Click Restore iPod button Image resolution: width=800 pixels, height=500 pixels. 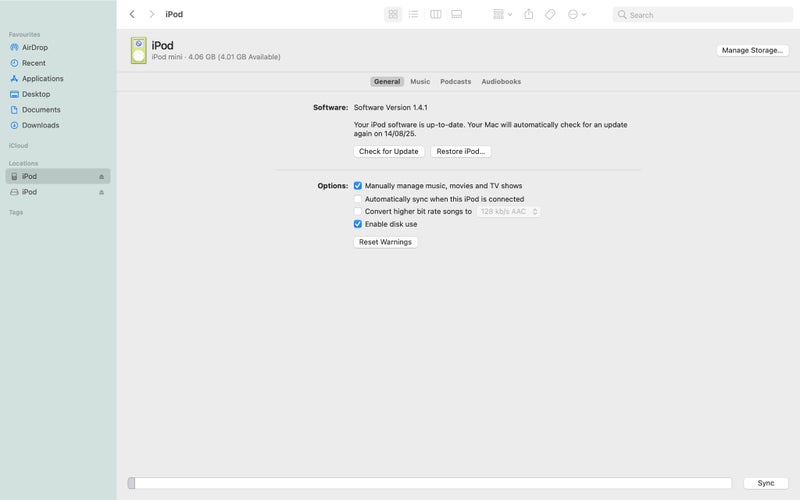pyautogui.click(x=461, y=152)
